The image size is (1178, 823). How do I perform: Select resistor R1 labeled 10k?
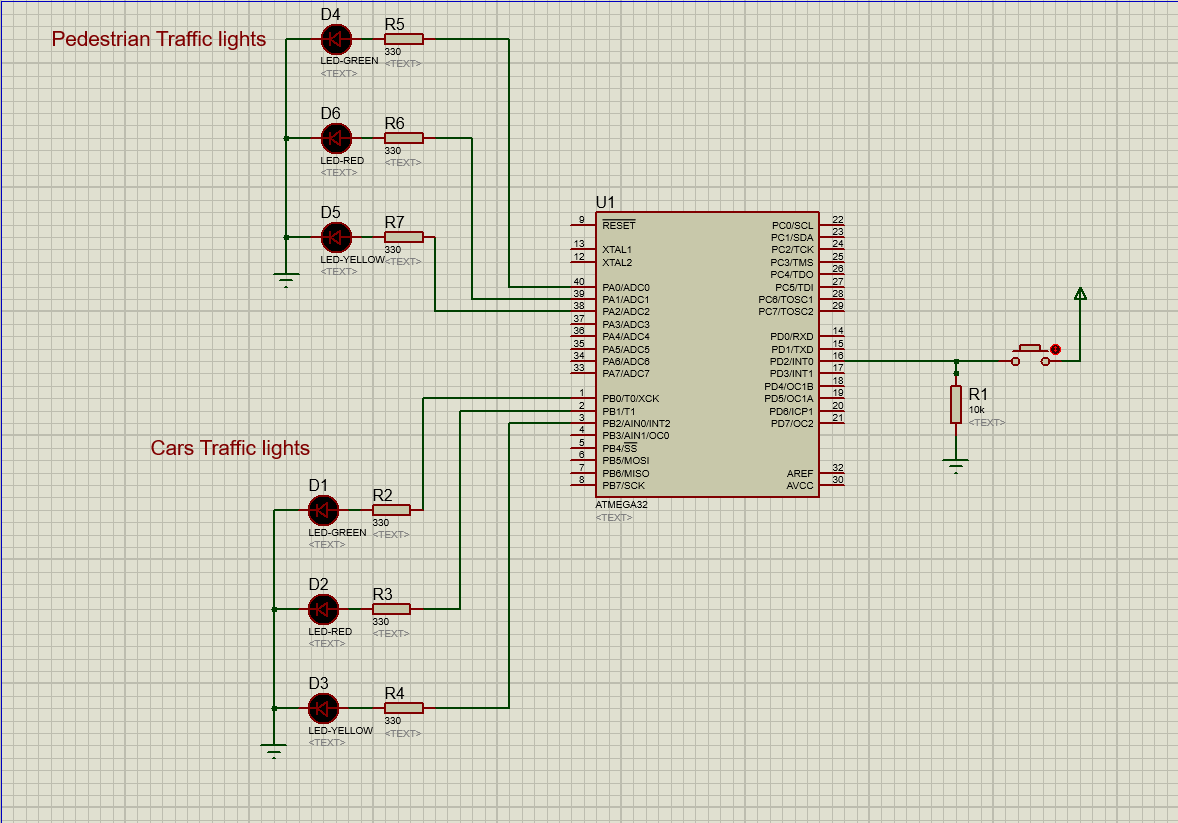click(x=956, y=404)
